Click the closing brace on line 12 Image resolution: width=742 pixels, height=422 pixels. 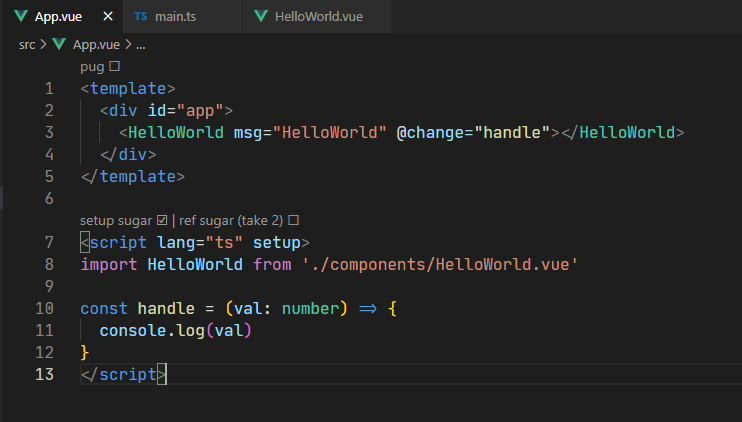coord(85,352)
